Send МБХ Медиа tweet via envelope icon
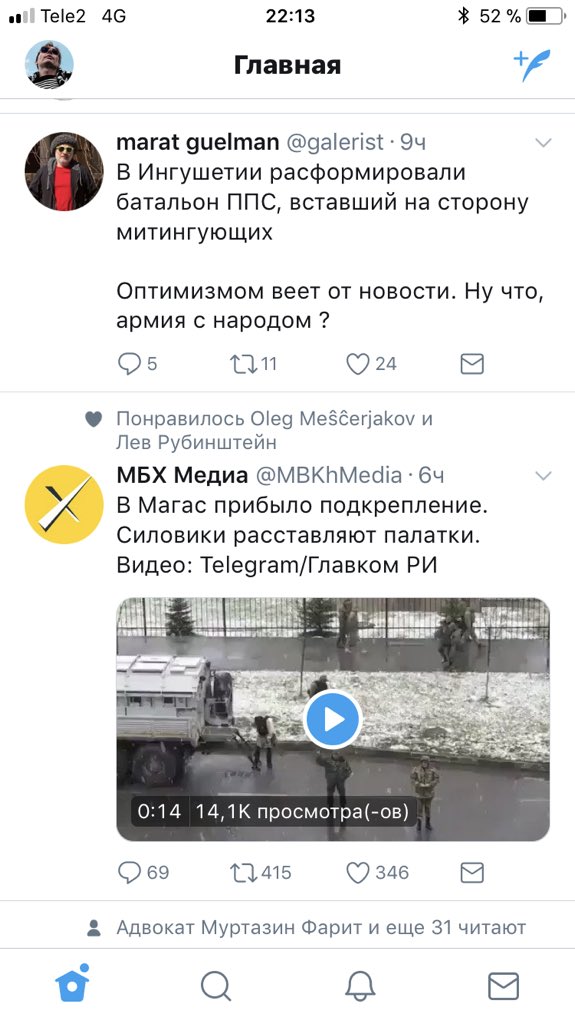Screen dimensions: 575x1024 coord(472,872)
